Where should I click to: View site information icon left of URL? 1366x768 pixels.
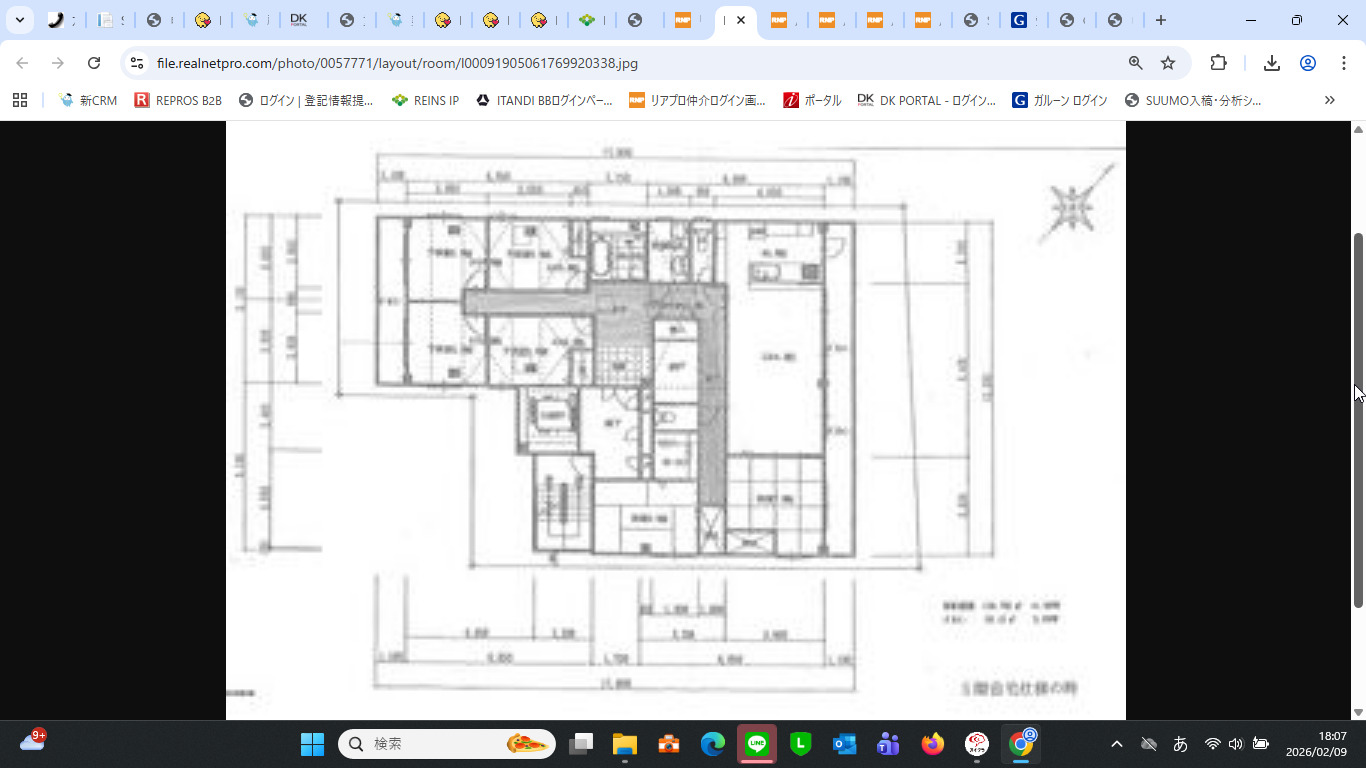[138, 63]
